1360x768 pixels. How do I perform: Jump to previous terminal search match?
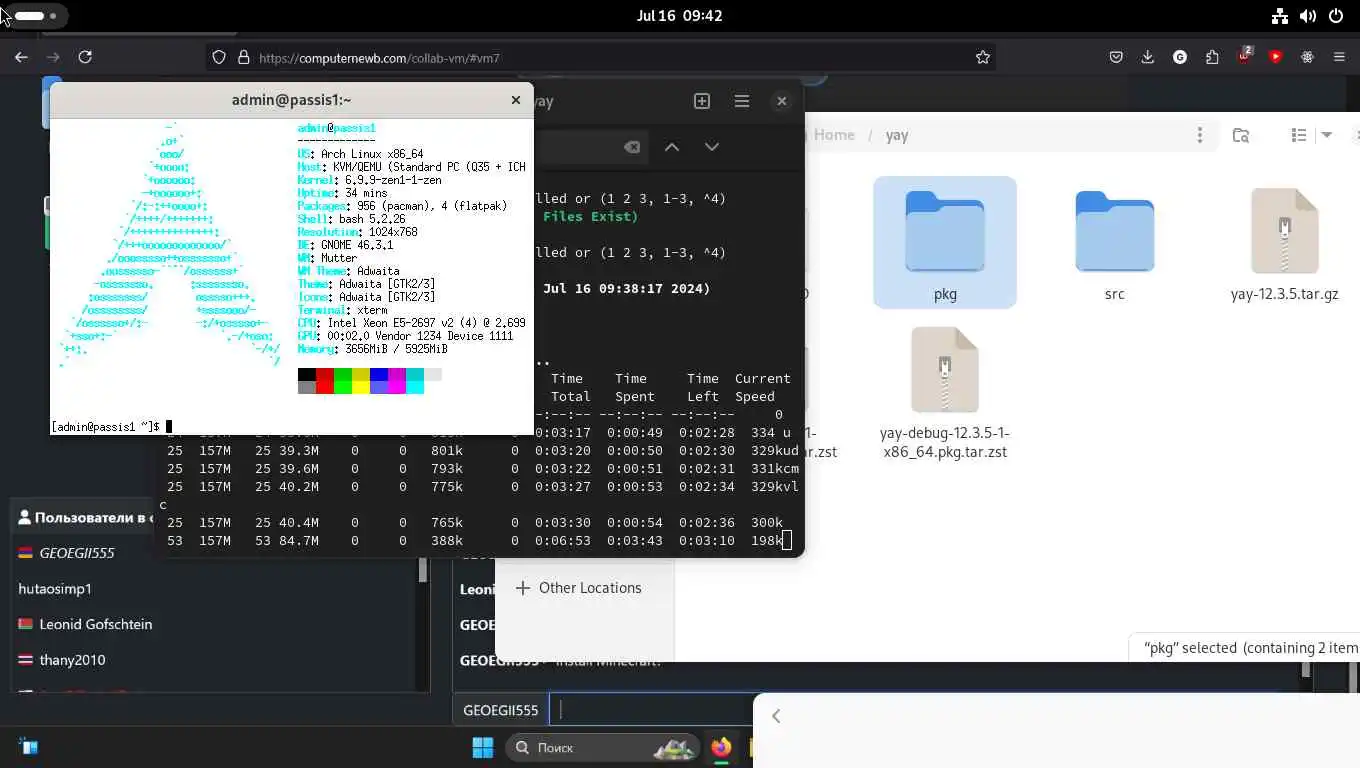(672, 147)
